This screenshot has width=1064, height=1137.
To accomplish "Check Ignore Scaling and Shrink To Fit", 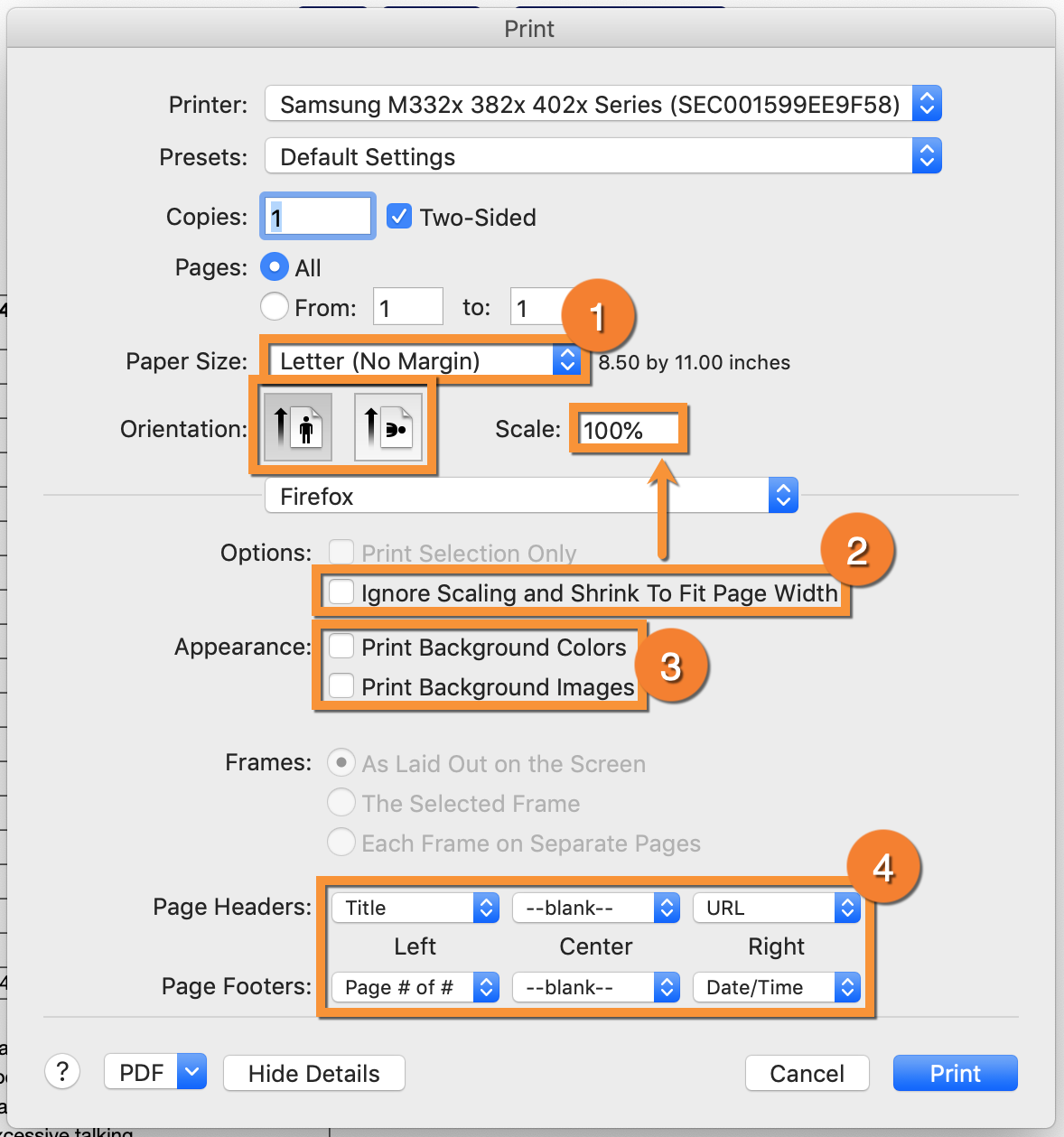I will (x=341, y=592).
